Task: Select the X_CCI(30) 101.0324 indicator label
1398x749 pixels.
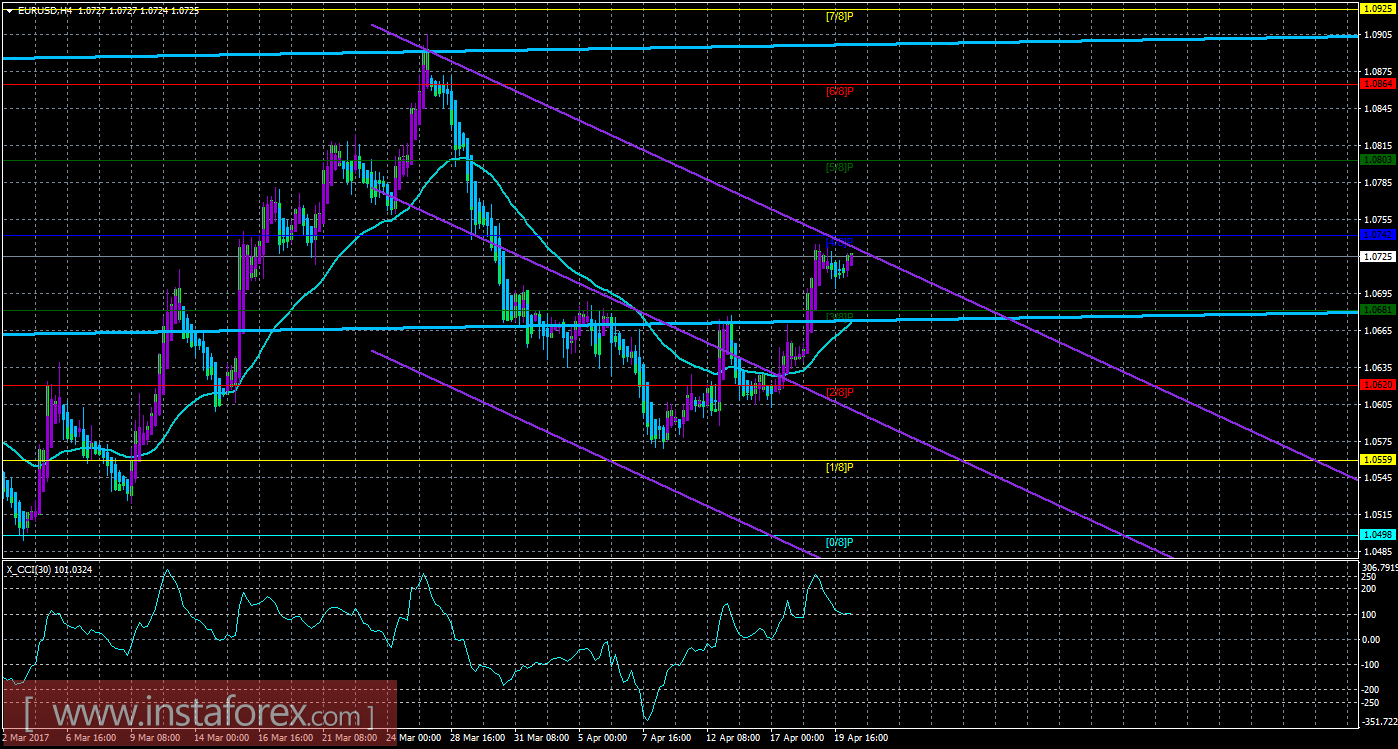Action: pos(50,568)
